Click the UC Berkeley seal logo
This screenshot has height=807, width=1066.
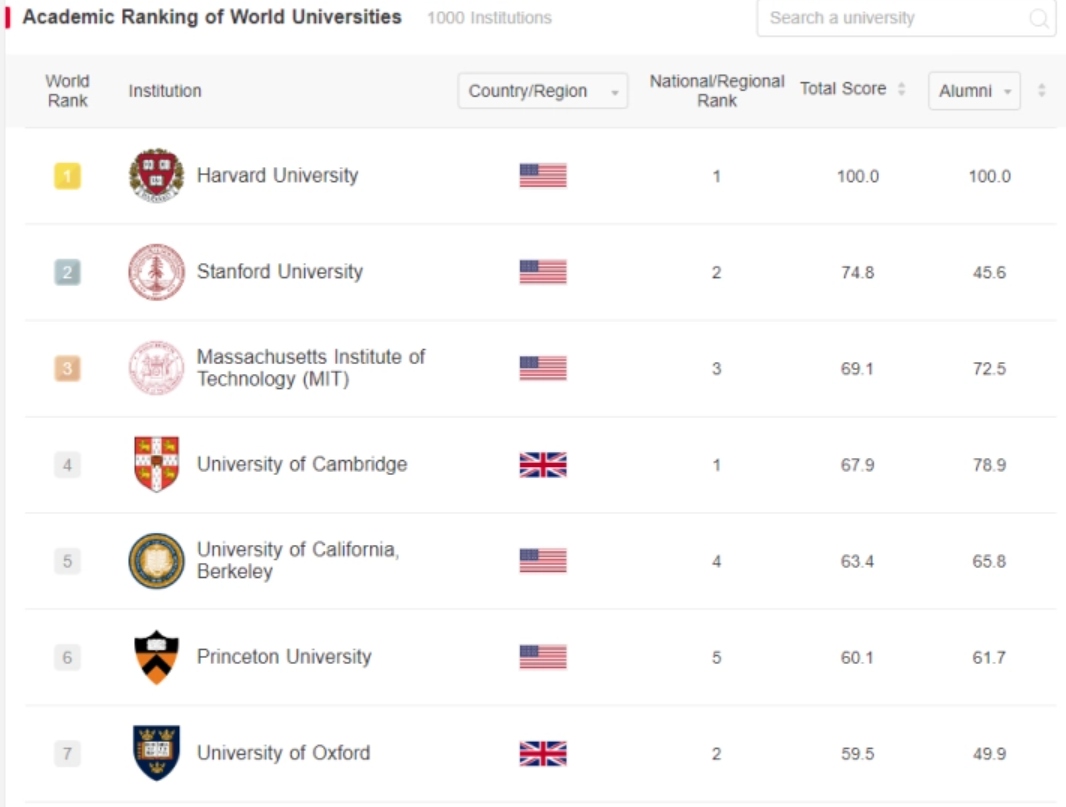[156, 561]
